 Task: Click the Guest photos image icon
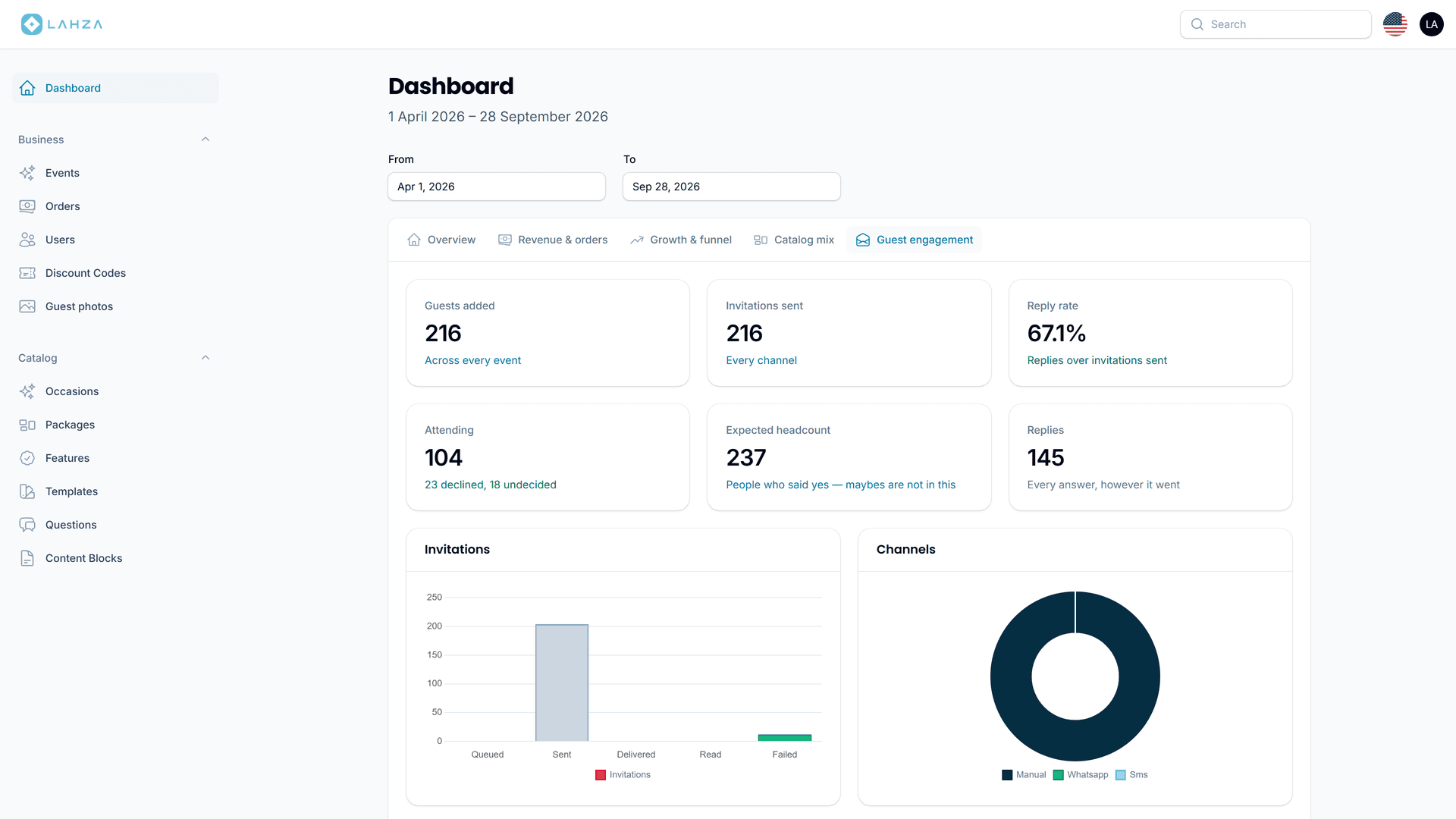click(x=27, y=306)
